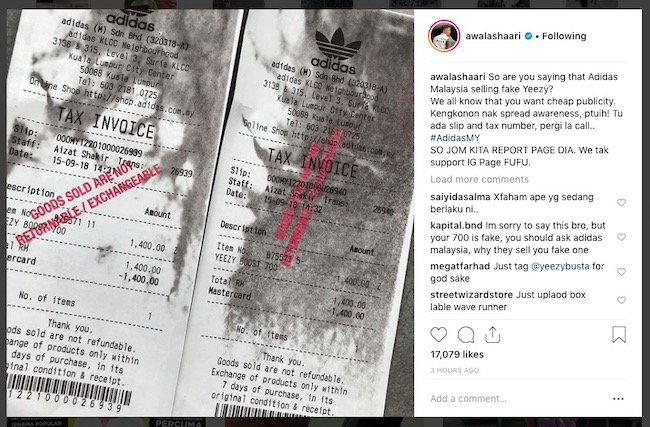Share the post via share icon

pyautogui.click(x=492, y=335)
